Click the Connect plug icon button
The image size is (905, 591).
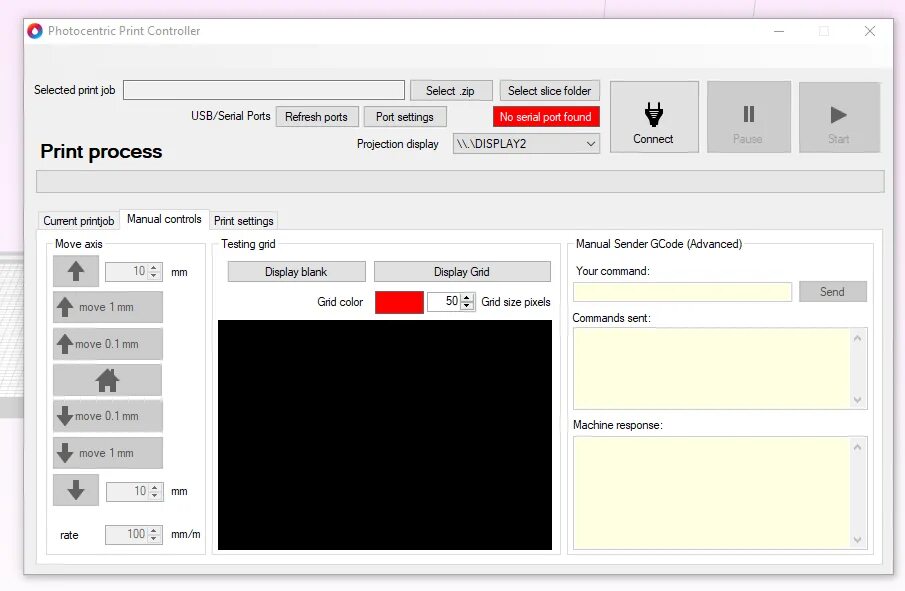pos(654,117)
